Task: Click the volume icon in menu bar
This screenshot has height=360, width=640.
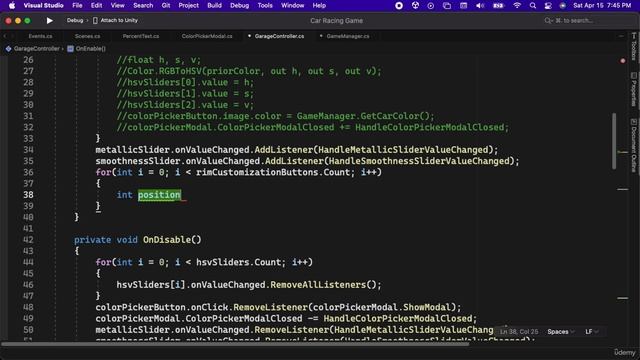Action: pyautogui.click(x=480, y=5)
